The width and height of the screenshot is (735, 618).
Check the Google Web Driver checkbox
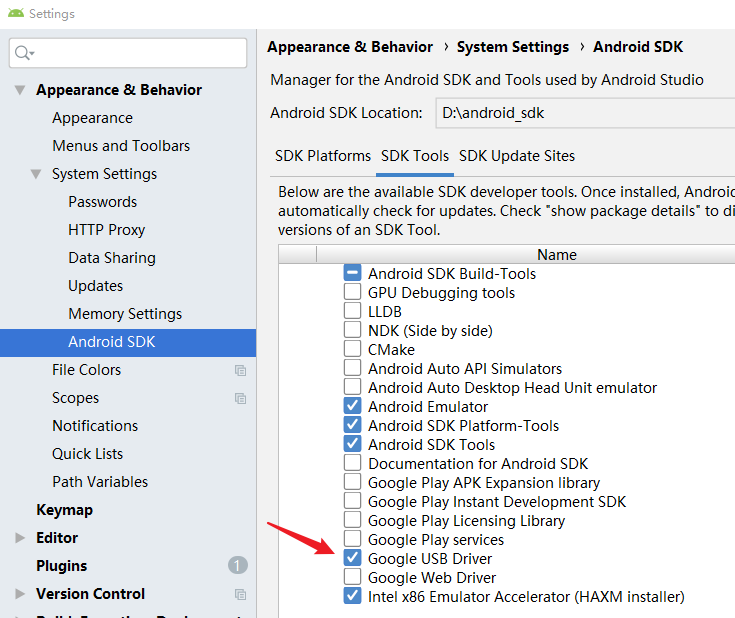[352, 577]
